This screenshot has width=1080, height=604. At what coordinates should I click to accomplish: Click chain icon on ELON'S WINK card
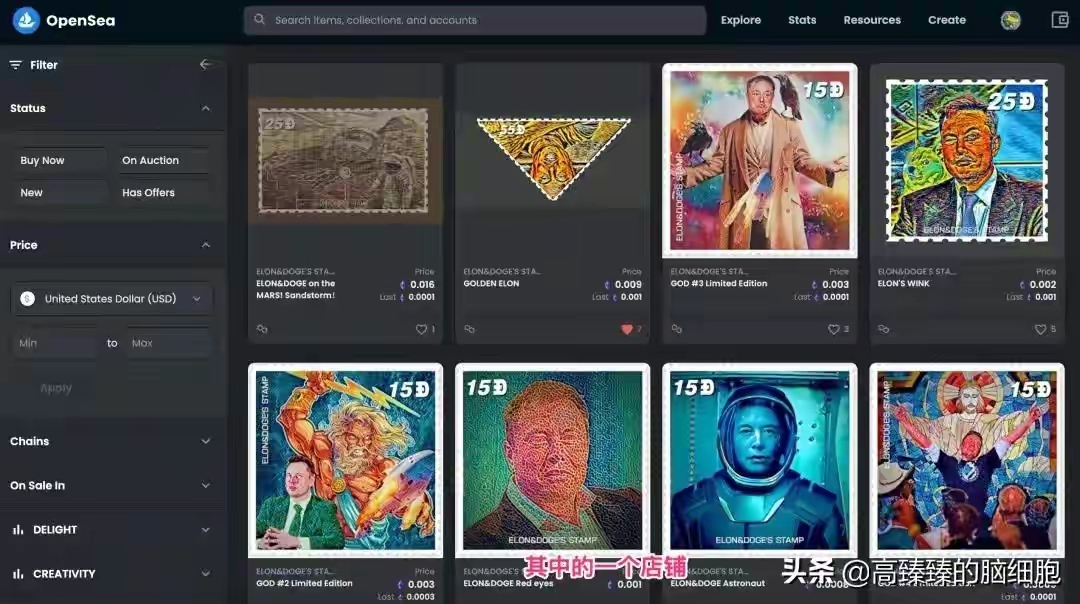click(x=883, y=329)
